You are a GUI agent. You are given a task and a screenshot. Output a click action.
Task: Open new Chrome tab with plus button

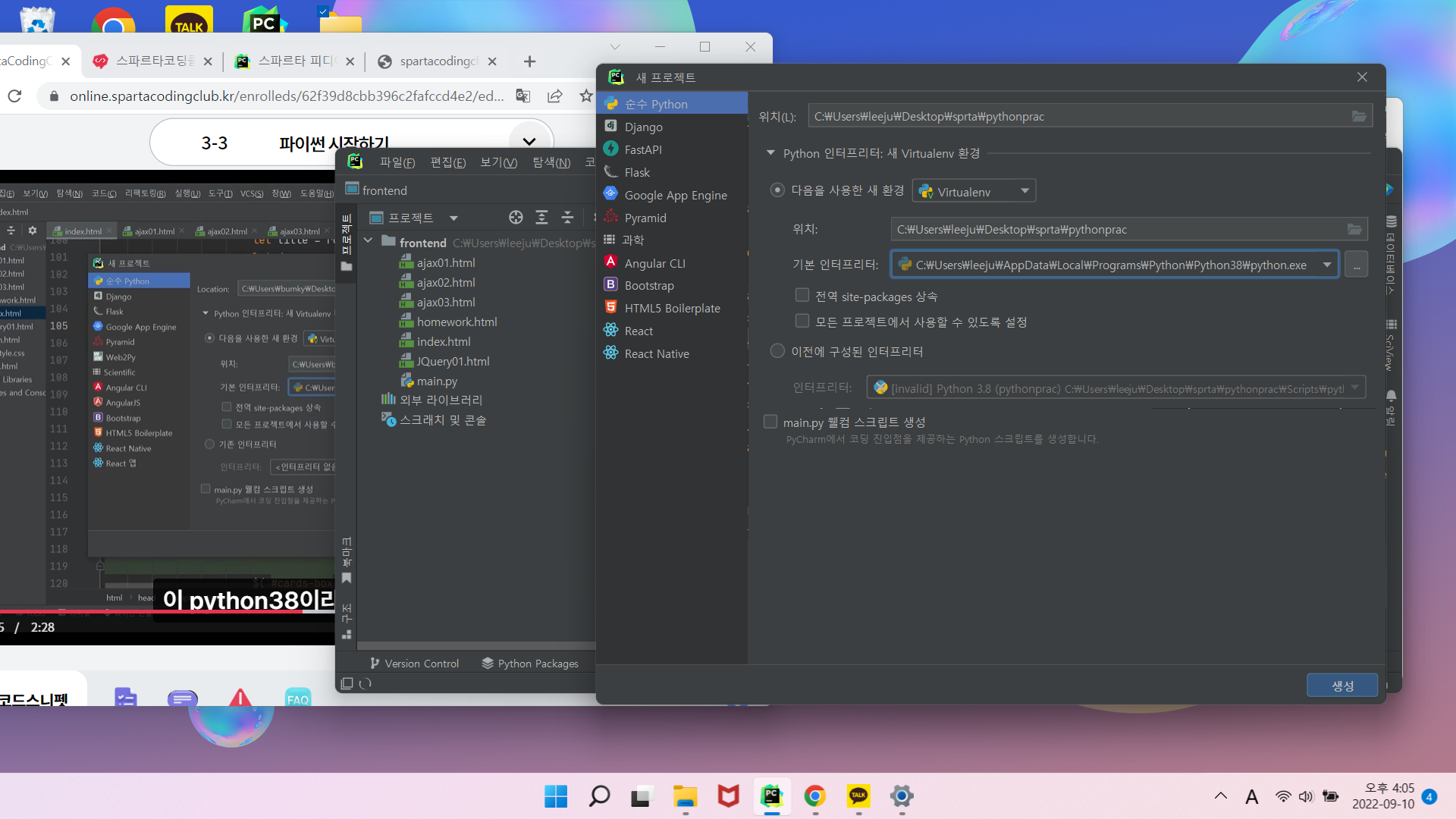529,61
